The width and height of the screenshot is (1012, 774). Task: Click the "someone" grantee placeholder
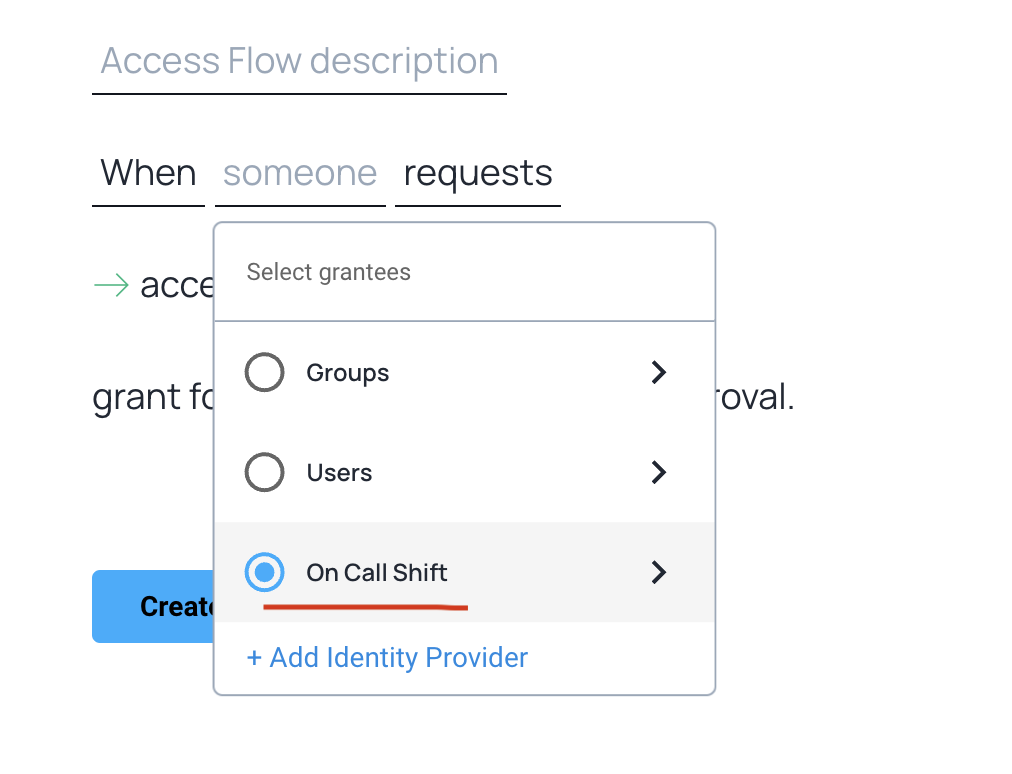pyautogui.click(x=300, y=174)
